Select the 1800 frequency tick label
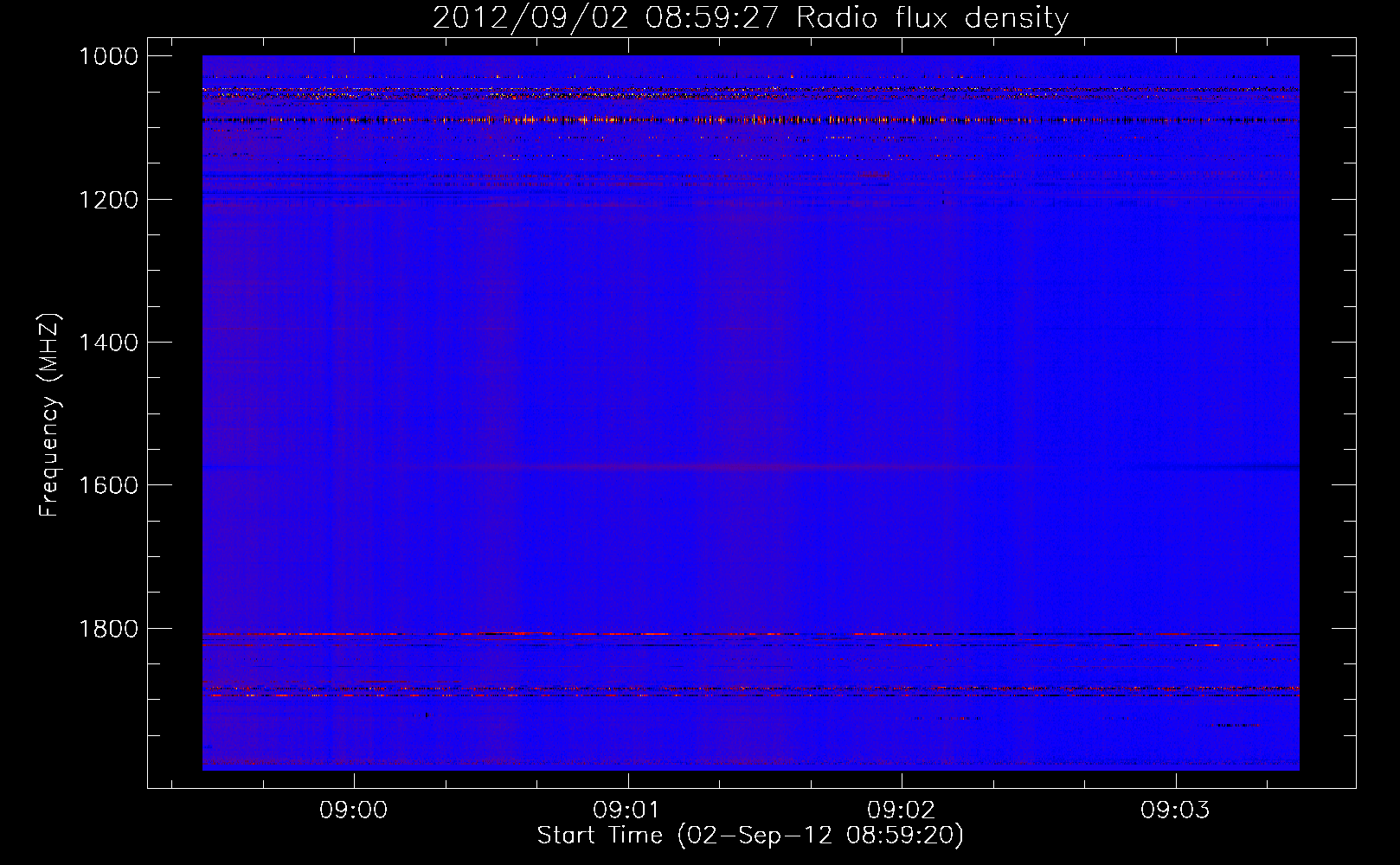Viewport: 1400px width, 865px height. pyautogui.click(x=108, y=629)
